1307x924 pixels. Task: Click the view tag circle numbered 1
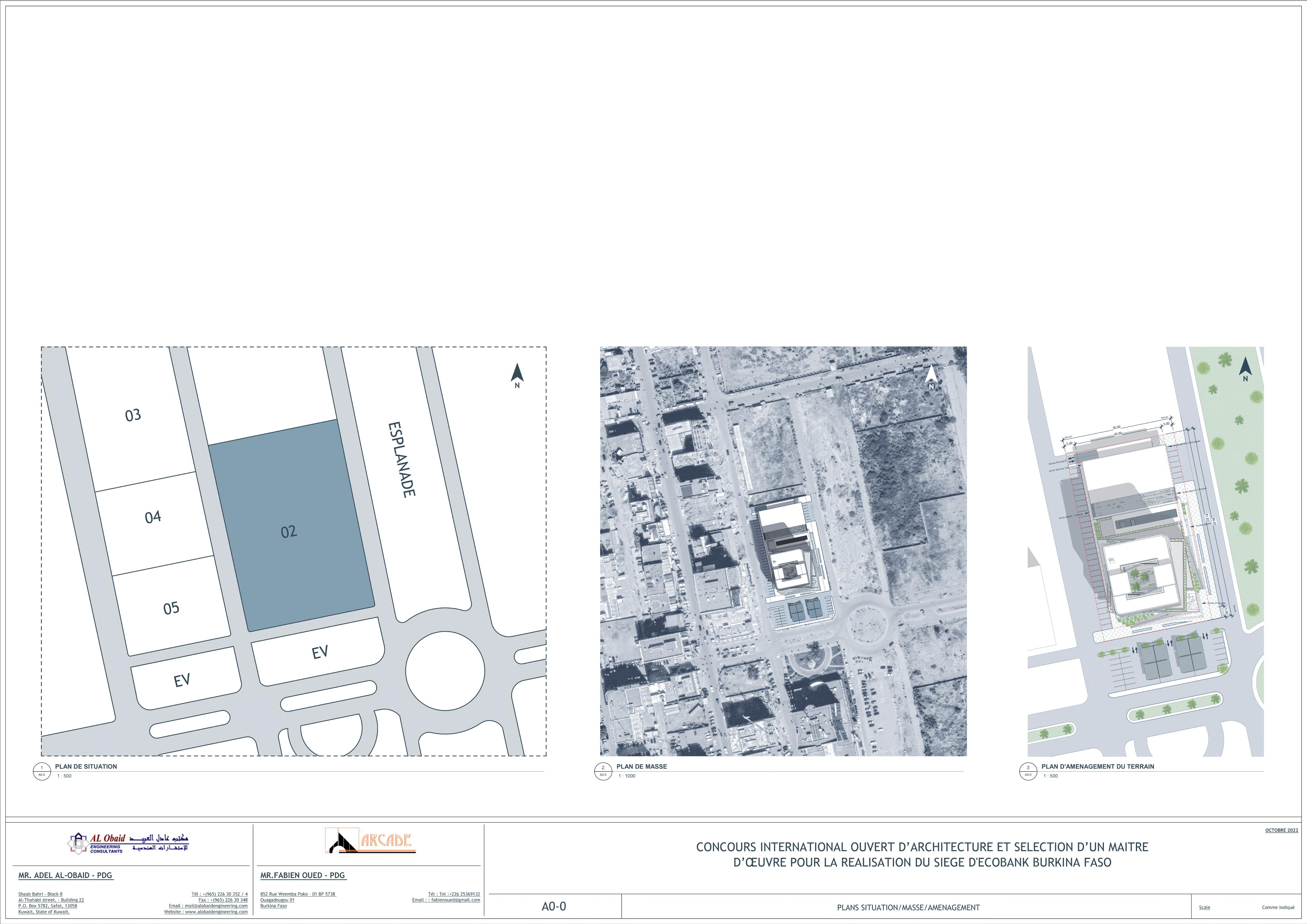click(42, 771)
